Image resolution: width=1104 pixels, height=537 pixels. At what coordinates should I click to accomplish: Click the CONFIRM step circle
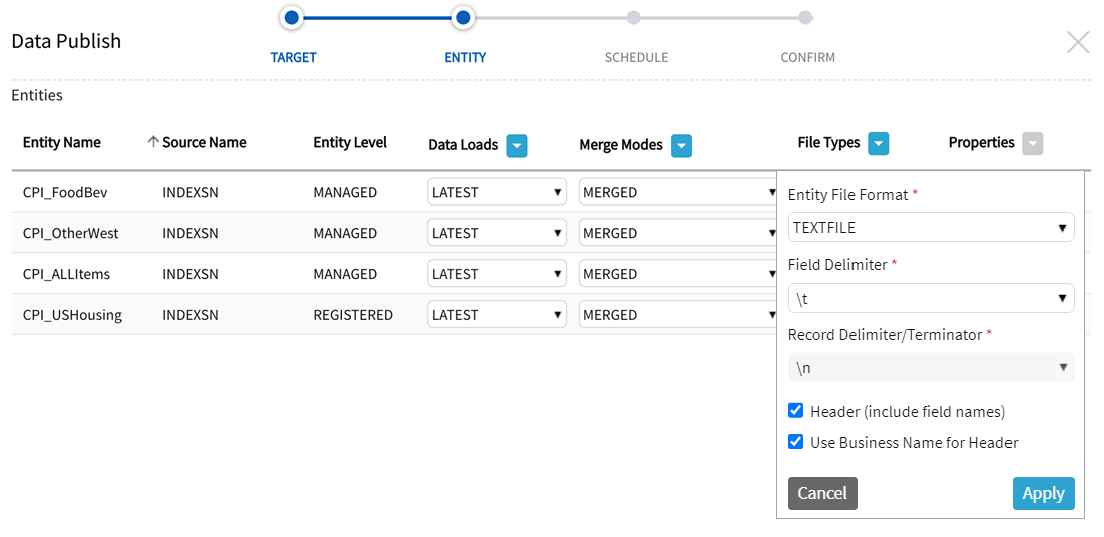(806, 17)
